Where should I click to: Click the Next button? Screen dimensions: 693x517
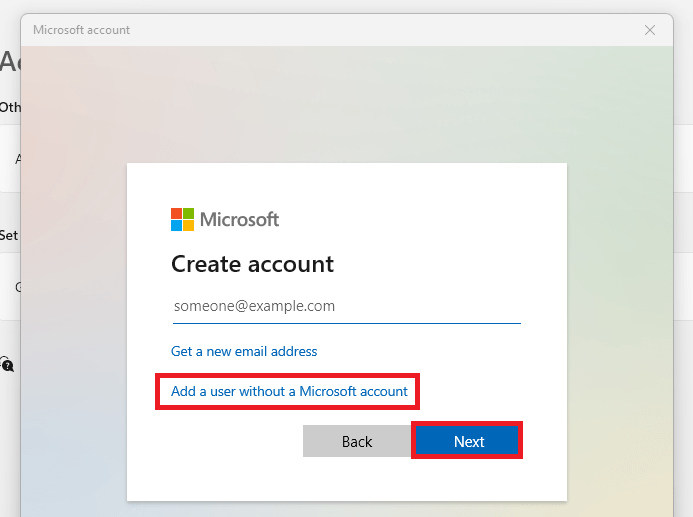tap(467, 441)
